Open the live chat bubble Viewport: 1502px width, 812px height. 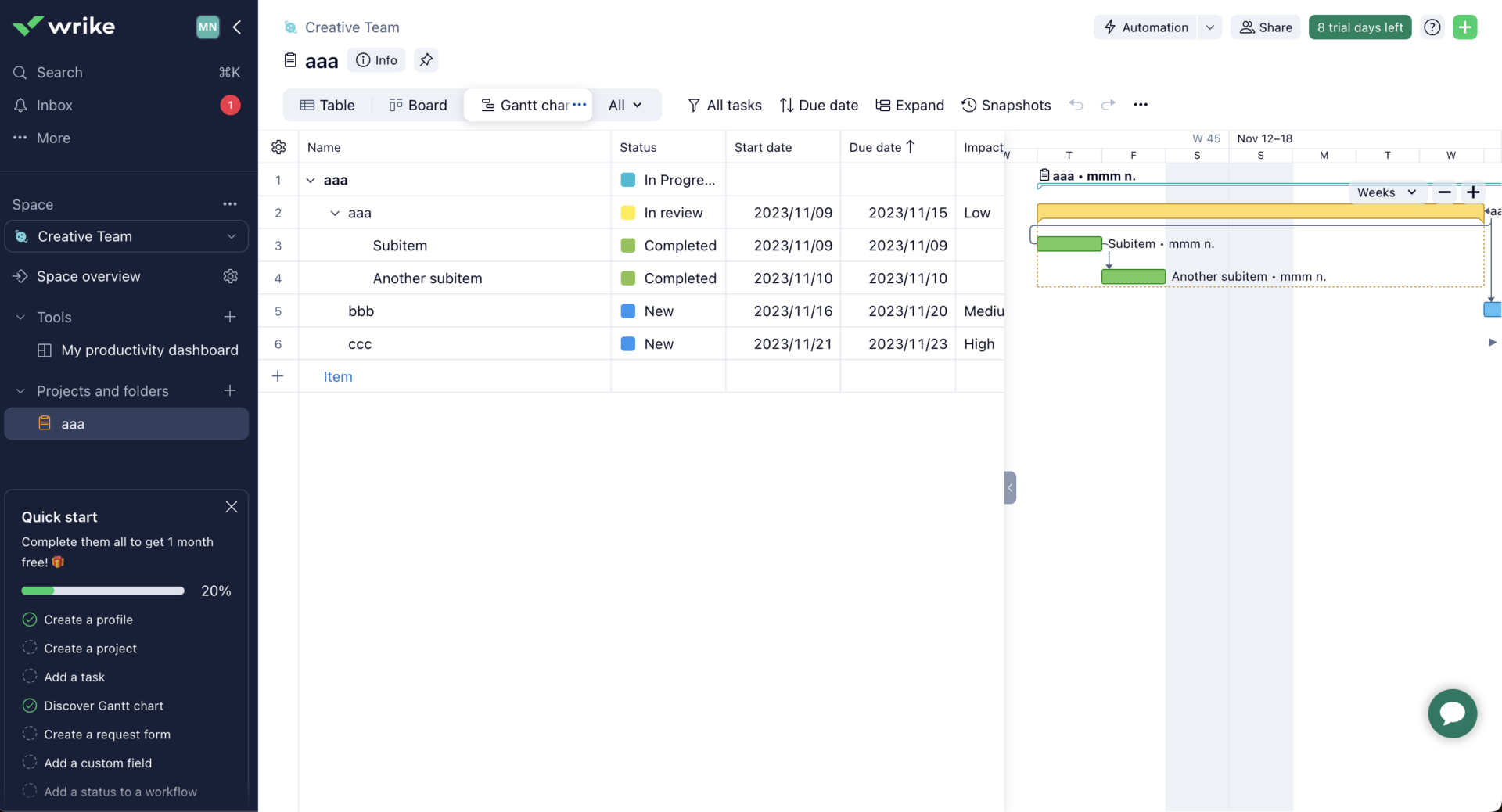1452,713
